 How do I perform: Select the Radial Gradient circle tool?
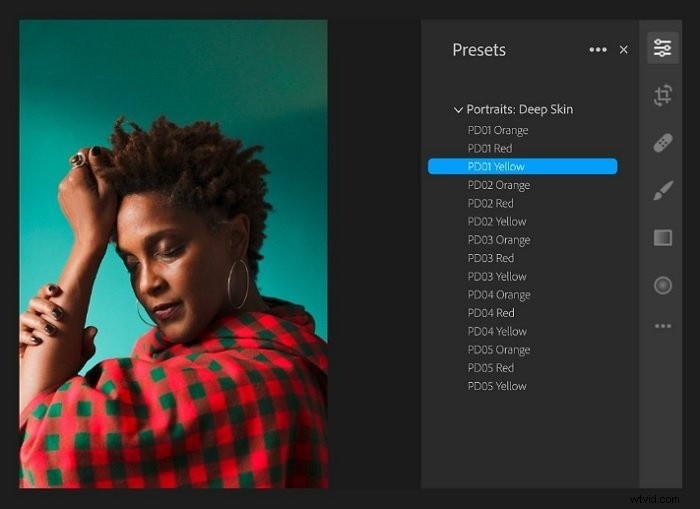tap(662, 285)
